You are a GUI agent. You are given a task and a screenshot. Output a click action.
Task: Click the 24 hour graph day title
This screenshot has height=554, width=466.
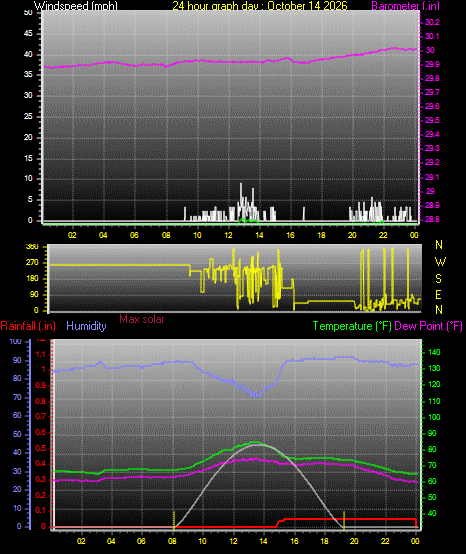(260, 6)
